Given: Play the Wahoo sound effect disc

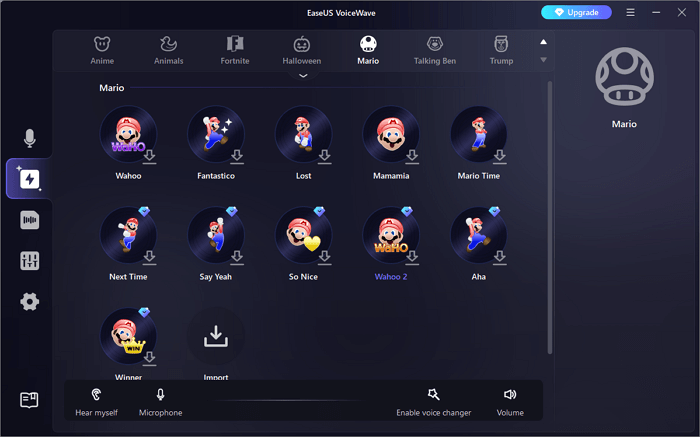Looking at the screenshot, I should pyautogui.click(x=128, y=134).
